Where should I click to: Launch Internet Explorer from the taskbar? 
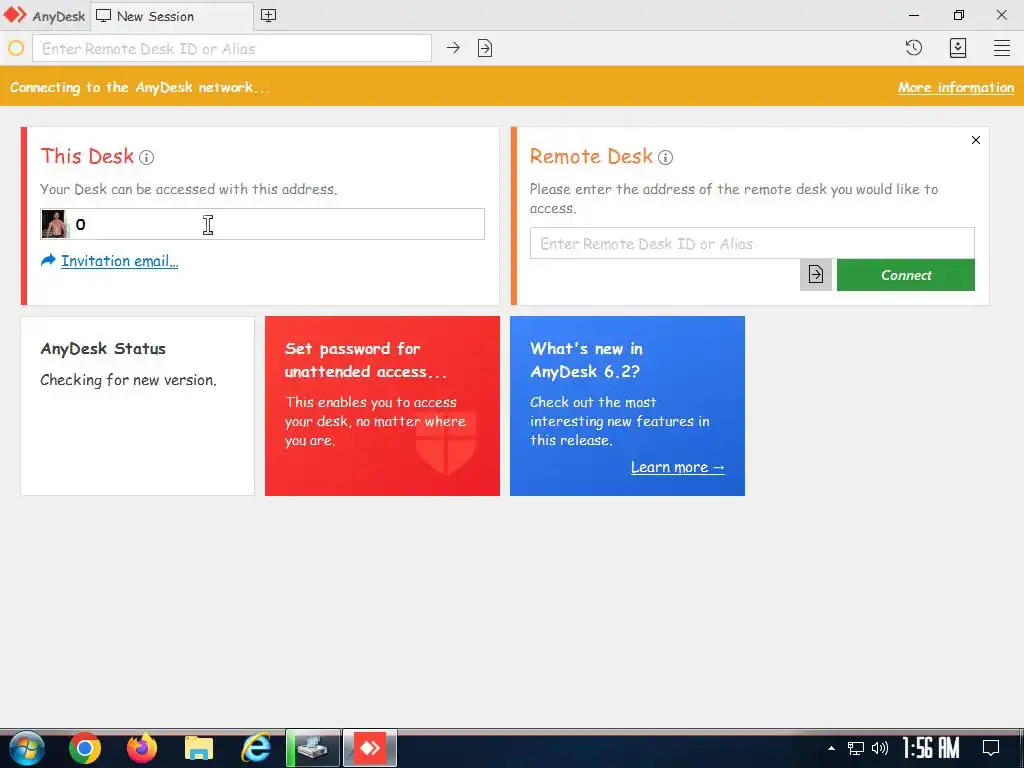pyautogui.click(x=256, y=748)
